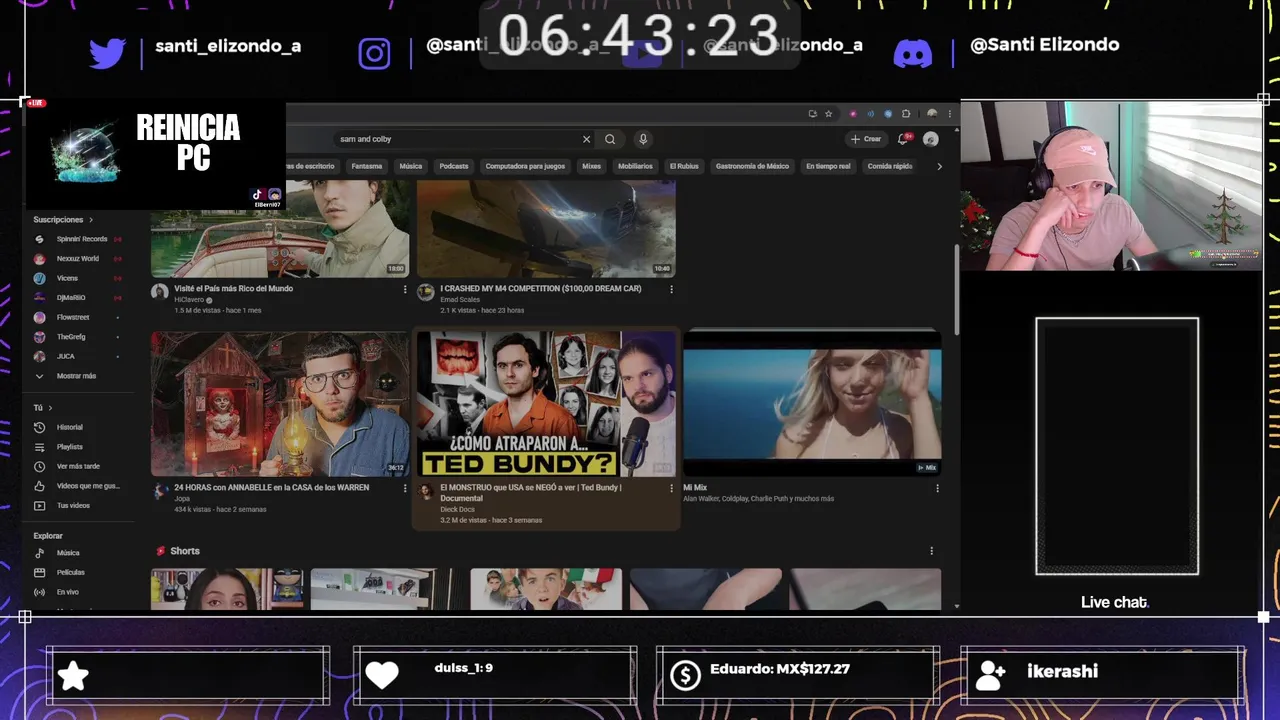Bookmark this page with star icon

(x=828, y=114)
